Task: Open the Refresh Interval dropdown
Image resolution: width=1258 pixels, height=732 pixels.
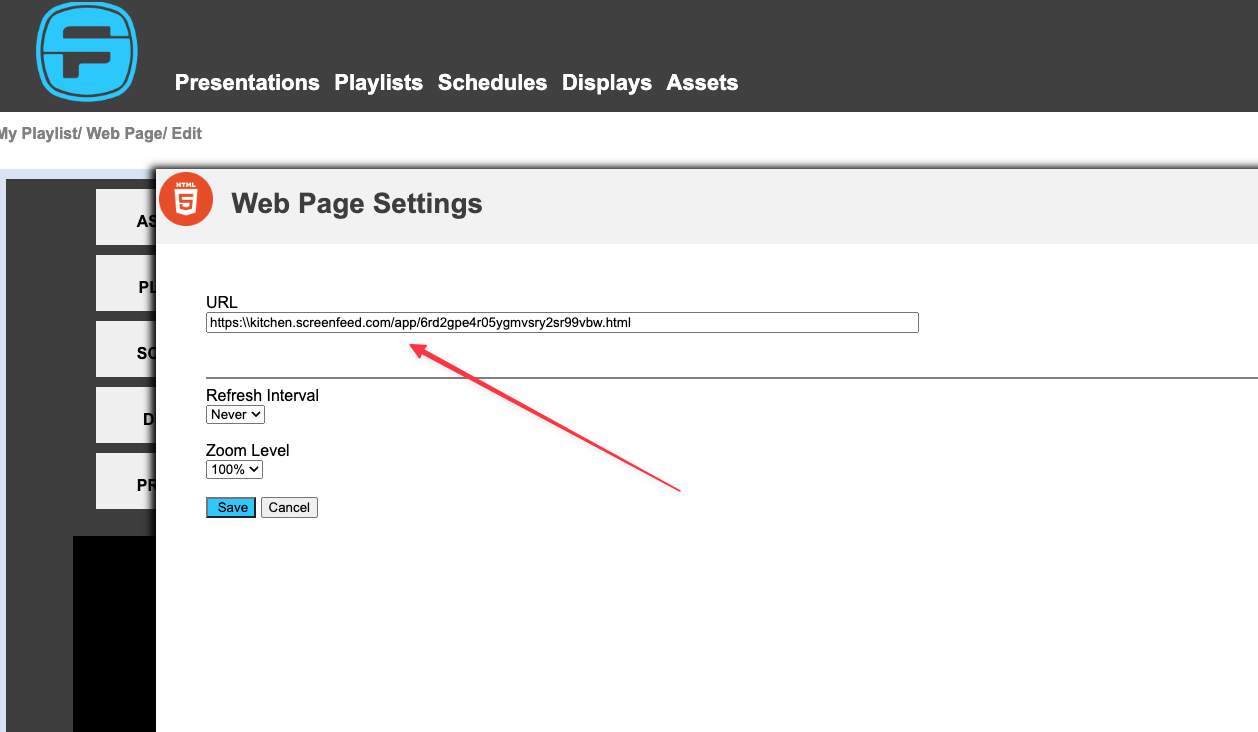Action: [235, 414]
